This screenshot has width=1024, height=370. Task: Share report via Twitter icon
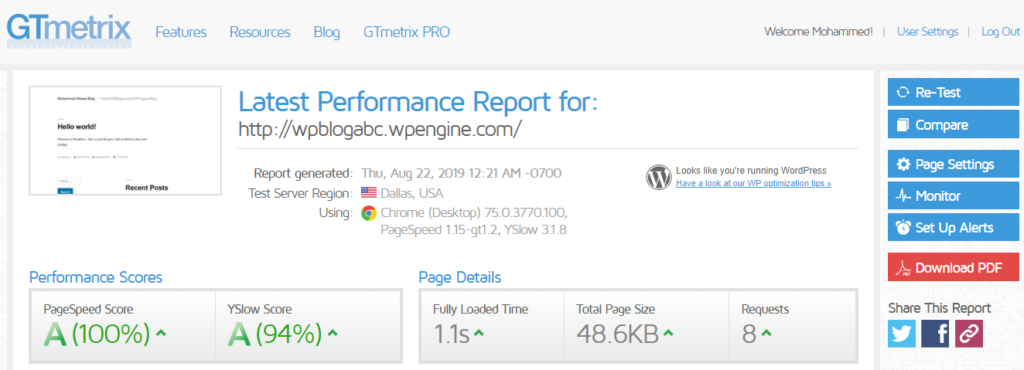pos(902,333)
